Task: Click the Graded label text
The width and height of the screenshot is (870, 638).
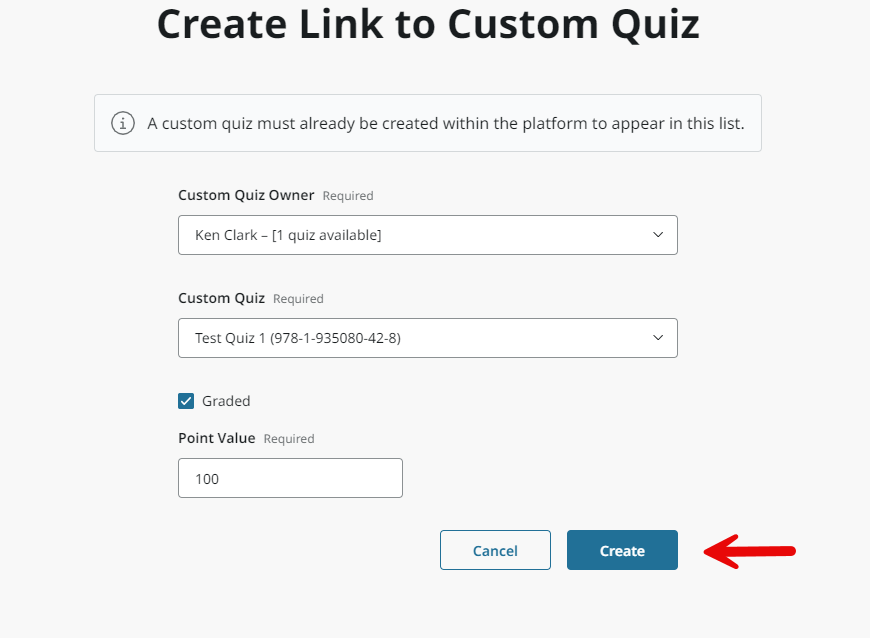Action: pyautogui.click(x=226, y=401)
